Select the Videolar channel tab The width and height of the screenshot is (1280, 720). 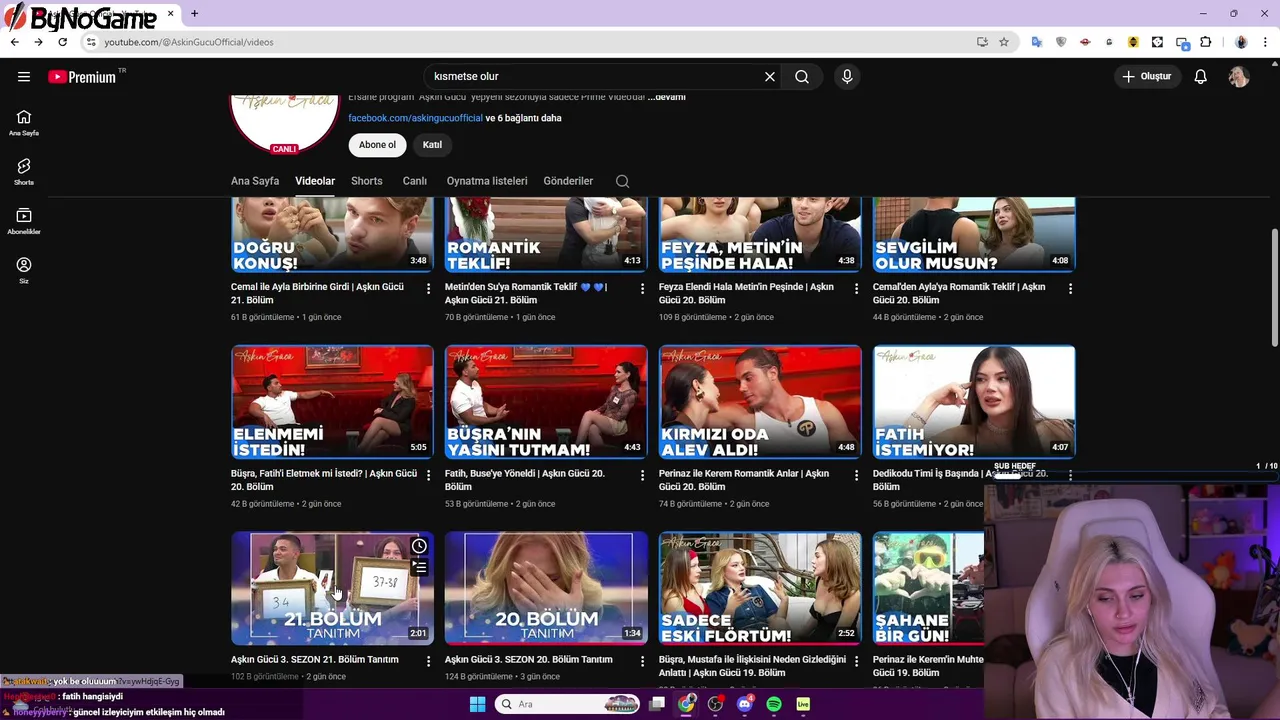point(315,181)
